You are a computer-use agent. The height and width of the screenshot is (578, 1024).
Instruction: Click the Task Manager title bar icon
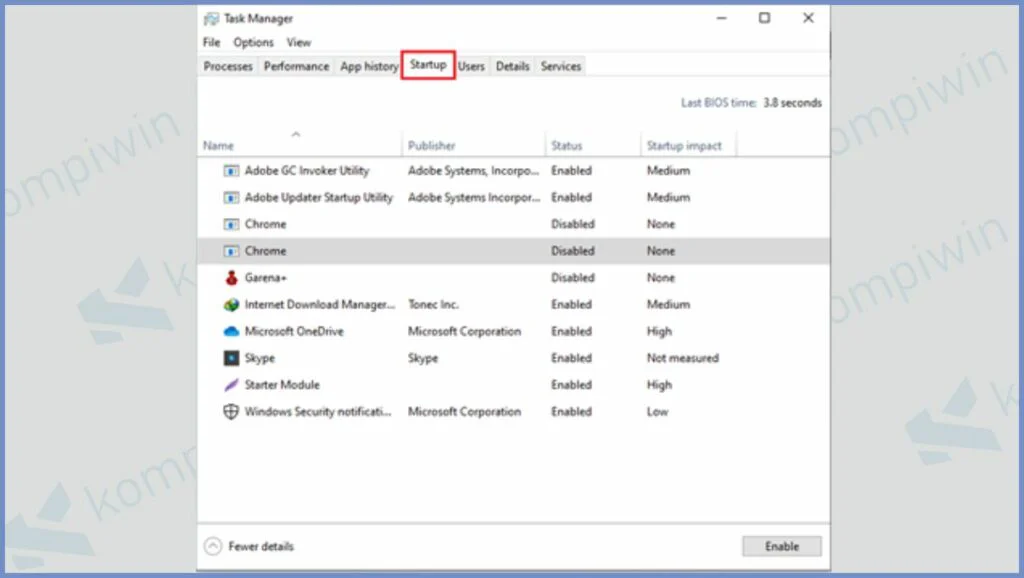(211, 18)
